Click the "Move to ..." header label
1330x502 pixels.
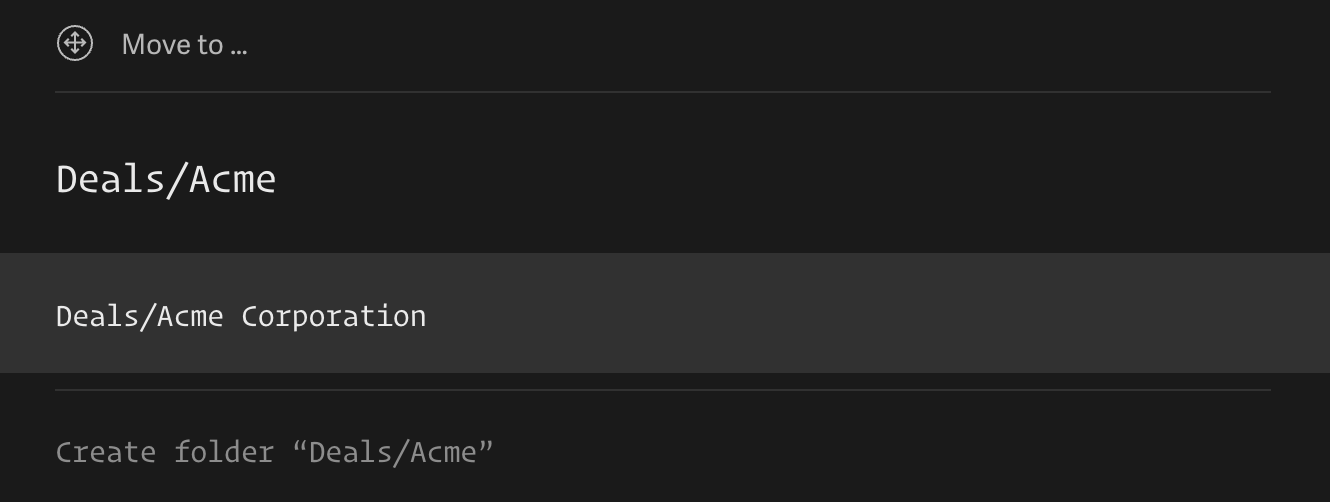tap(184, 45)
